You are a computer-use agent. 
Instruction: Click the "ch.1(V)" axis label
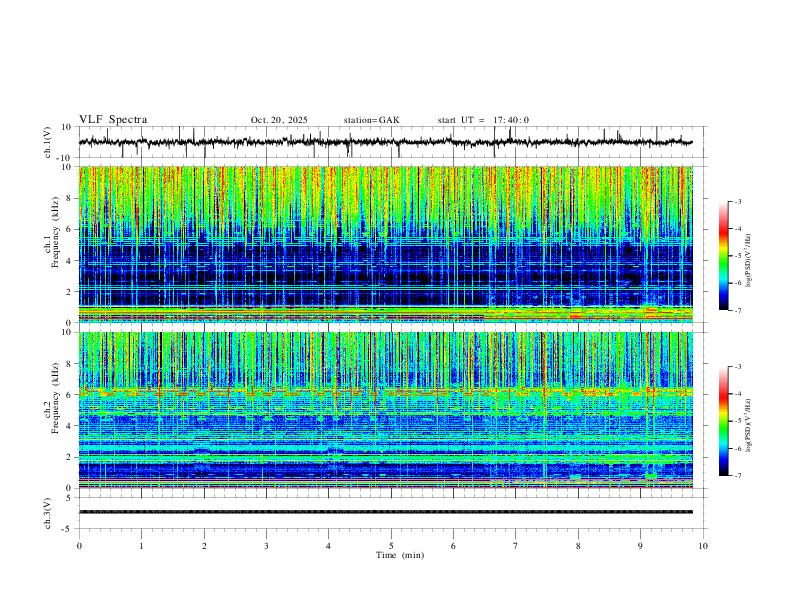coord(48,142)
